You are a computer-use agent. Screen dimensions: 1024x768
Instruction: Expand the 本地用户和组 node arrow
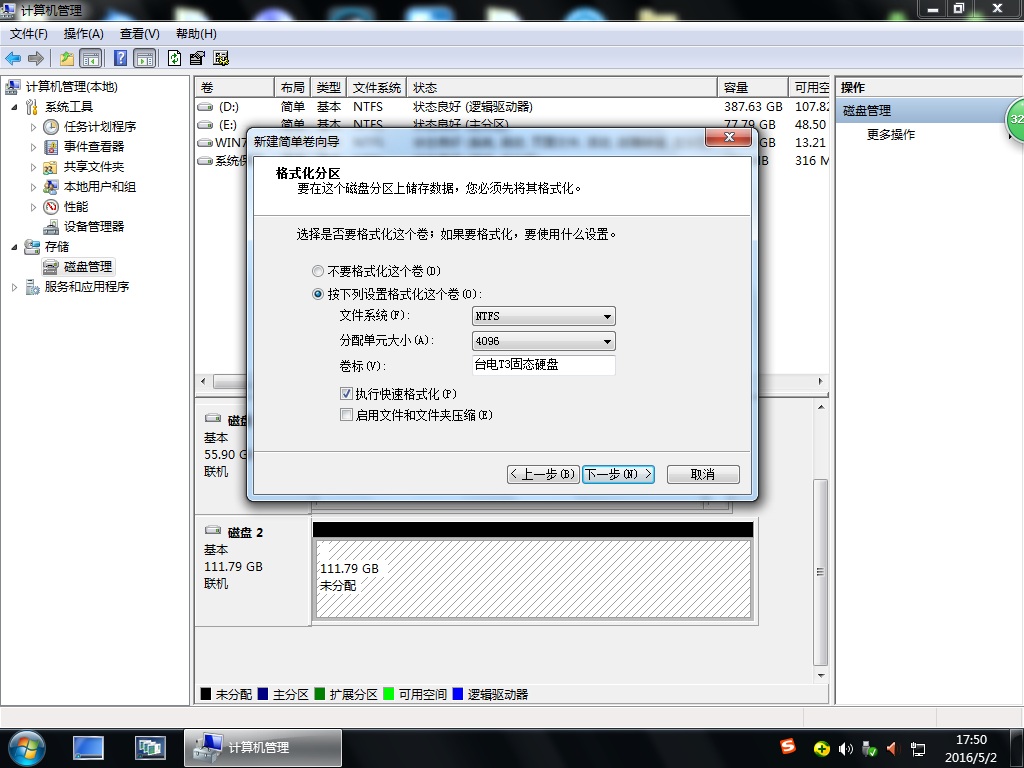coord(33,187)
